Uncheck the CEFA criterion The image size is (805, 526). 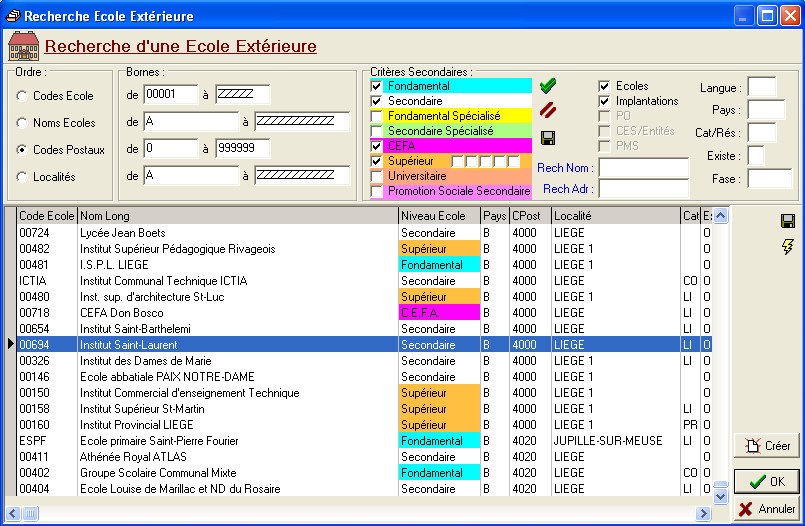[377, 146]
